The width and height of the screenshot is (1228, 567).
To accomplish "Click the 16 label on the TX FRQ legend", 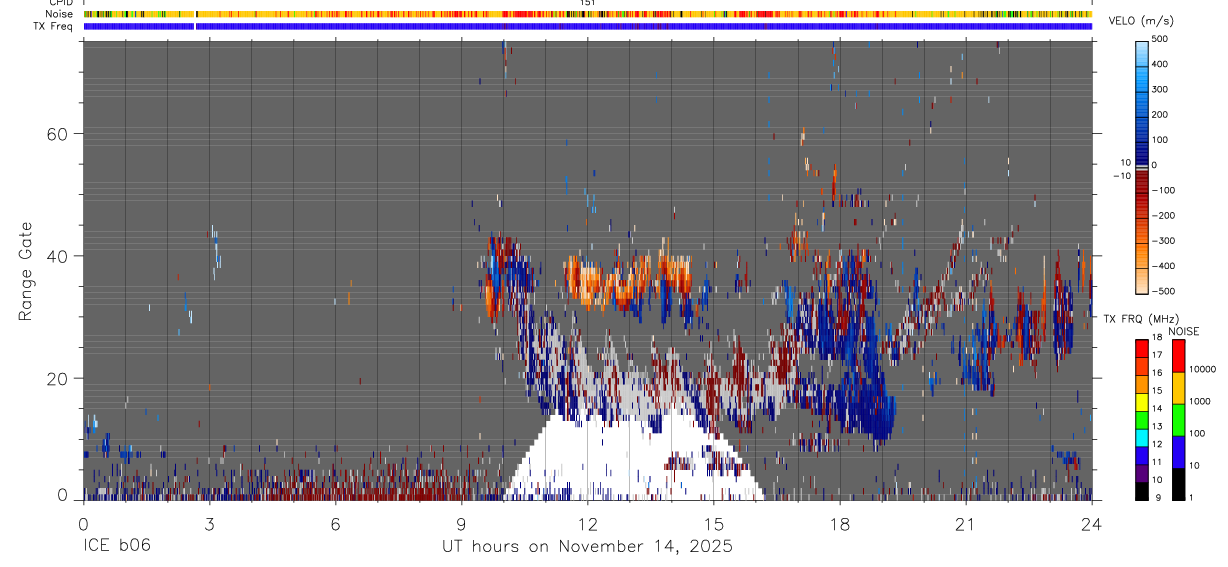I will coord(1156,373).
